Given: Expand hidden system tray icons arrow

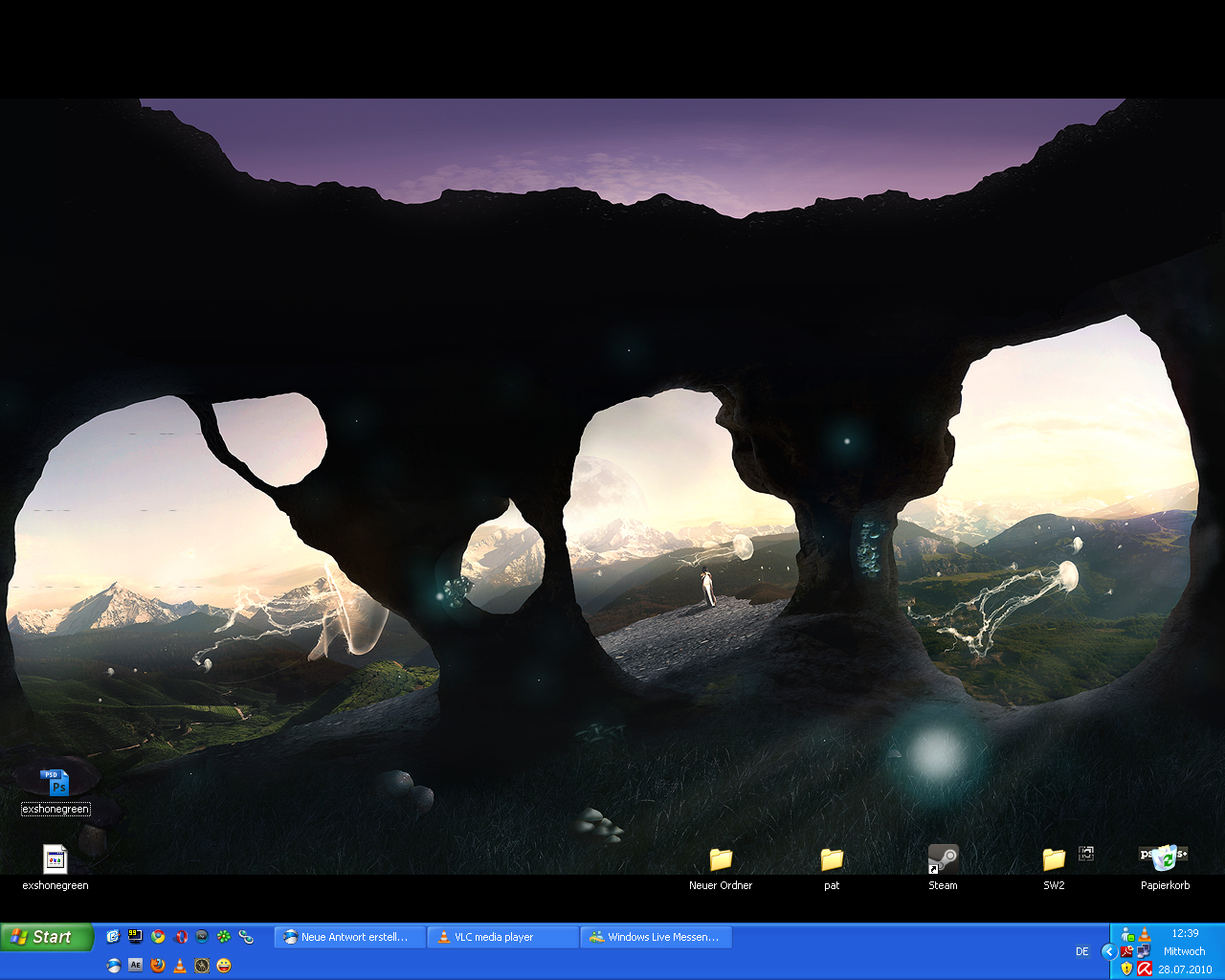Looking at the screenshot, I should (1108, 951).
